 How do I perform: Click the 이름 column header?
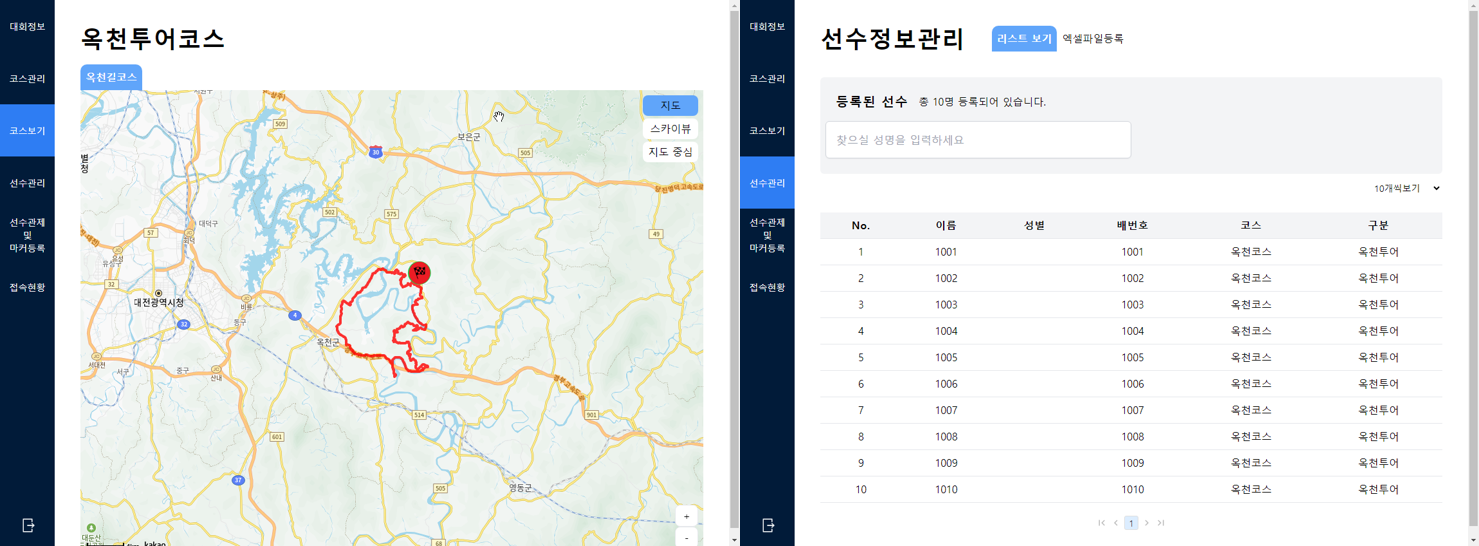pyautogui.click(x=946, y=226)
